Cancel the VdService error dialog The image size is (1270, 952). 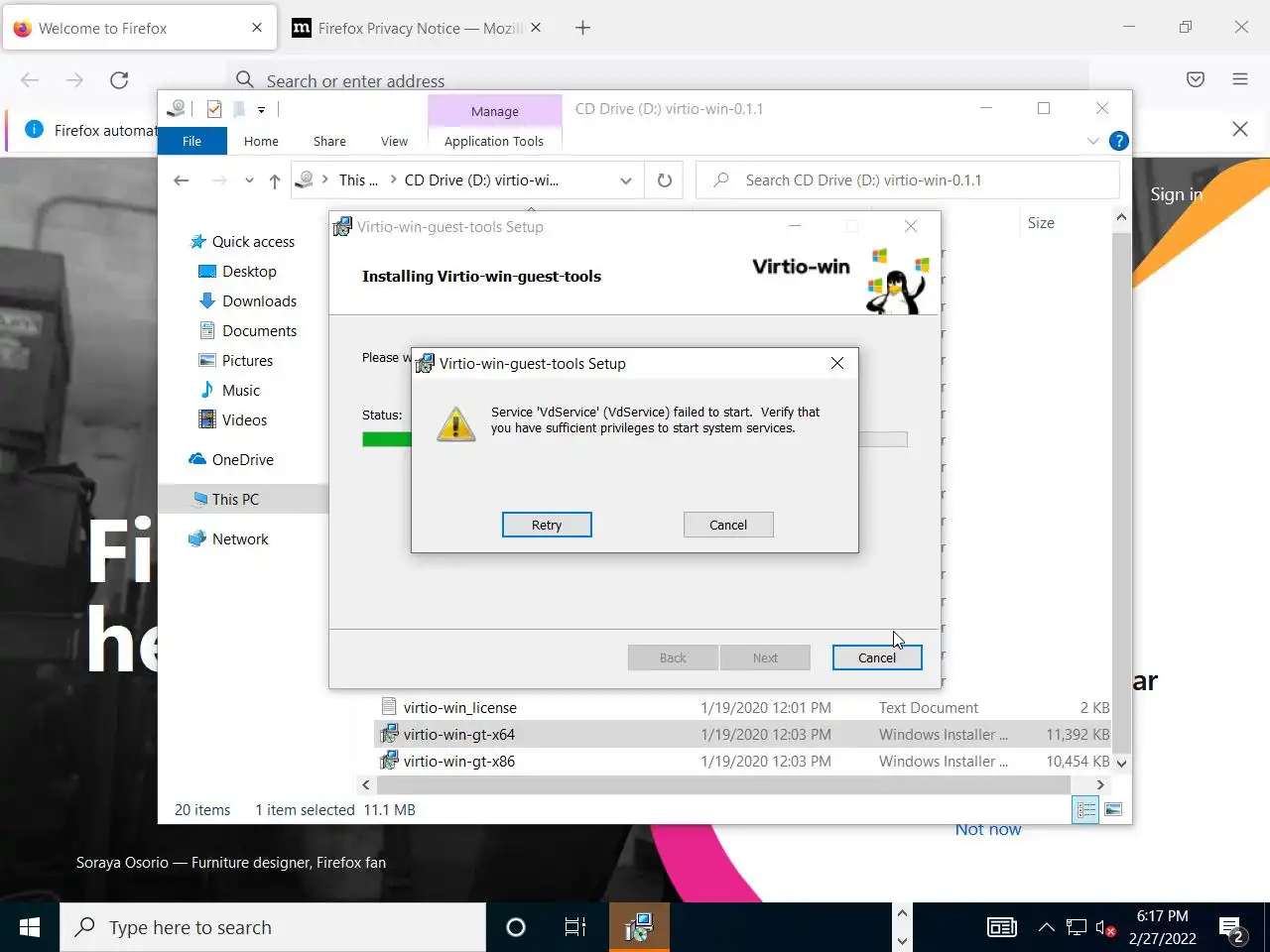(728, 525)
